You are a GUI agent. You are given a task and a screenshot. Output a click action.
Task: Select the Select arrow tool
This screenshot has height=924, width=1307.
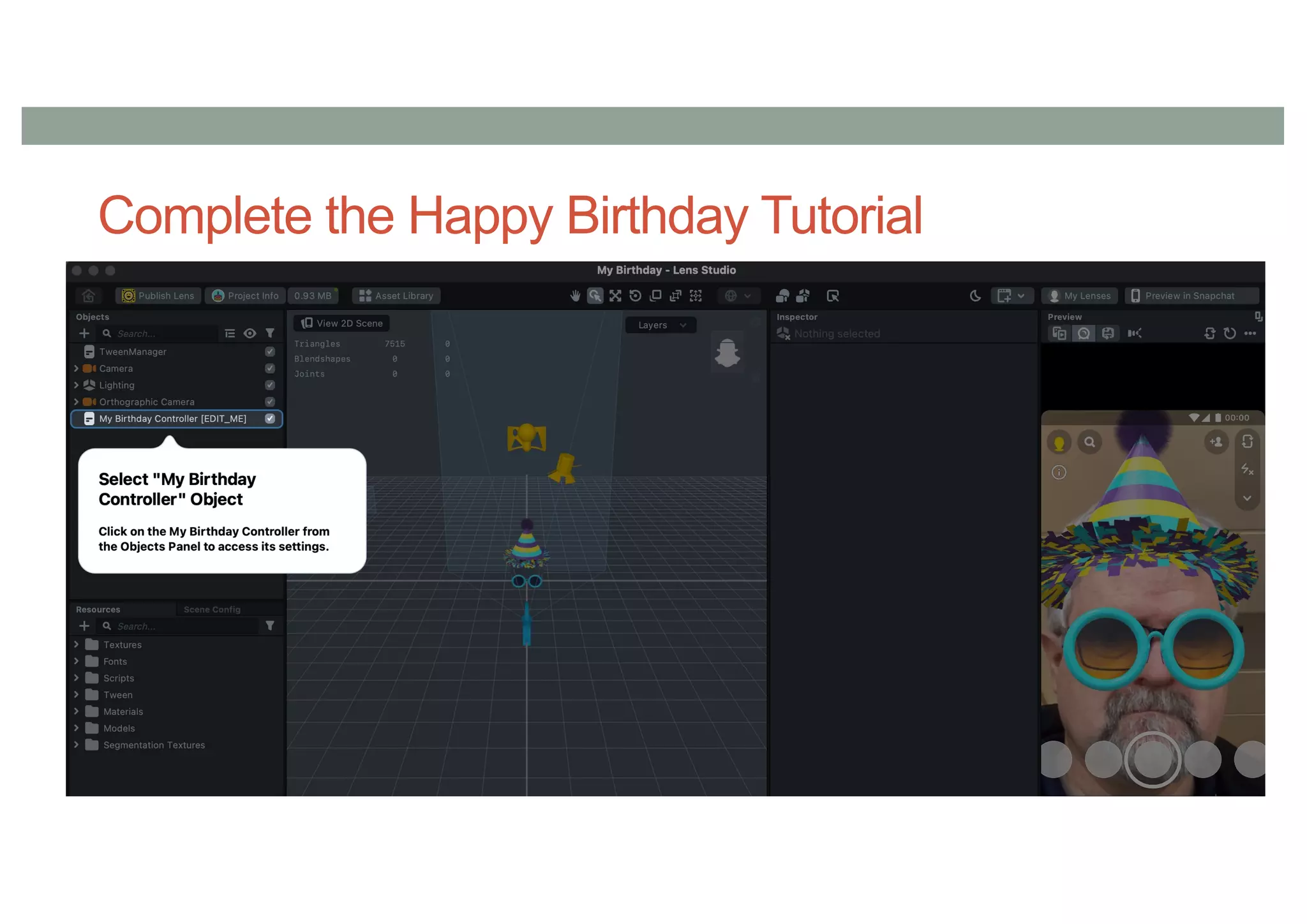[x=595, y=296]
